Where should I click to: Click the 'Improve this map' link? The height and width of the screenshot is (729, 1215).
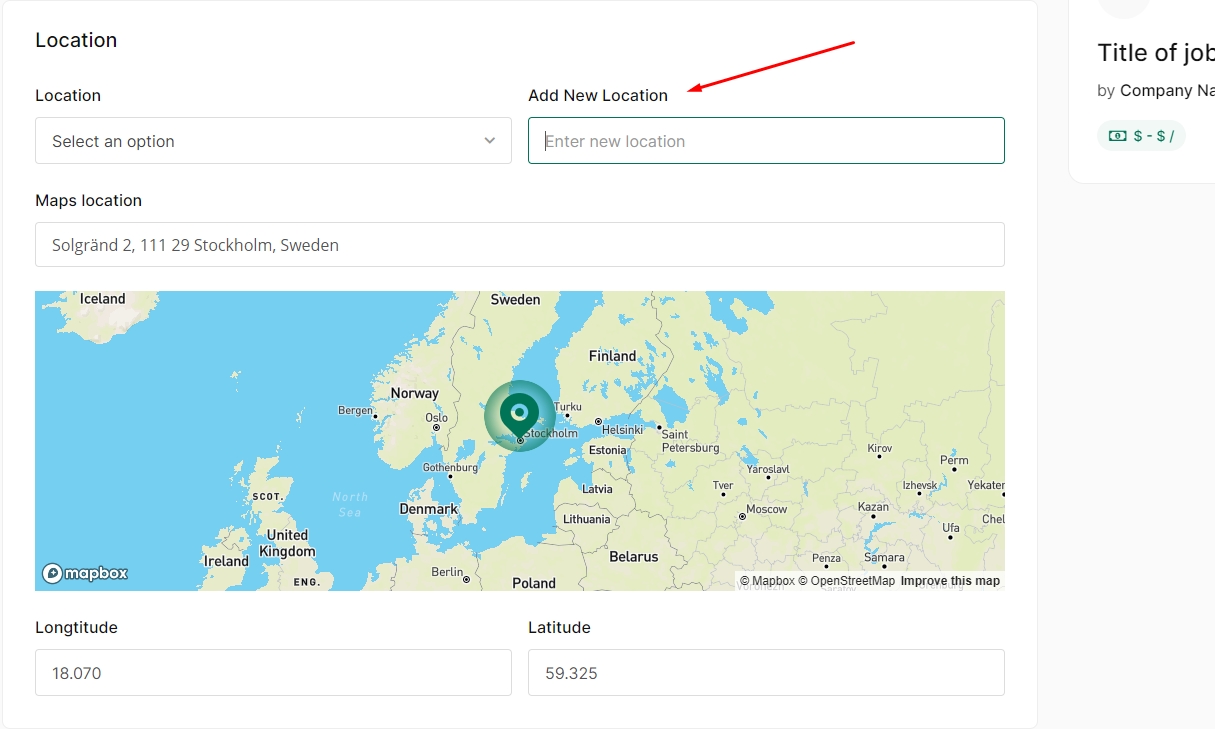(x=950, y=581)
